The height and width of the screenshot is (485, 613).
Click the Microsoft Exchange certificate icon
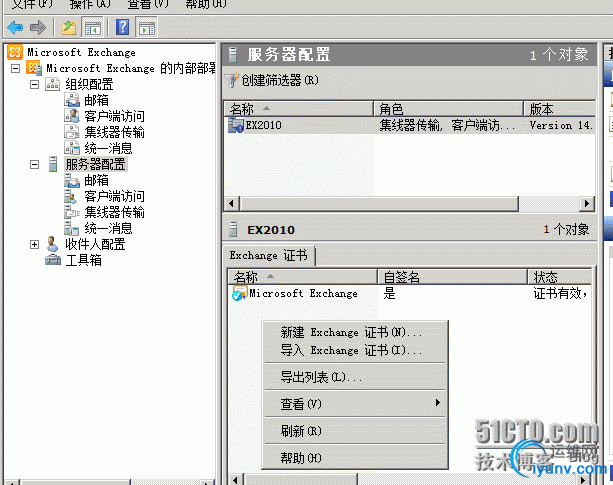coord(239,293)
